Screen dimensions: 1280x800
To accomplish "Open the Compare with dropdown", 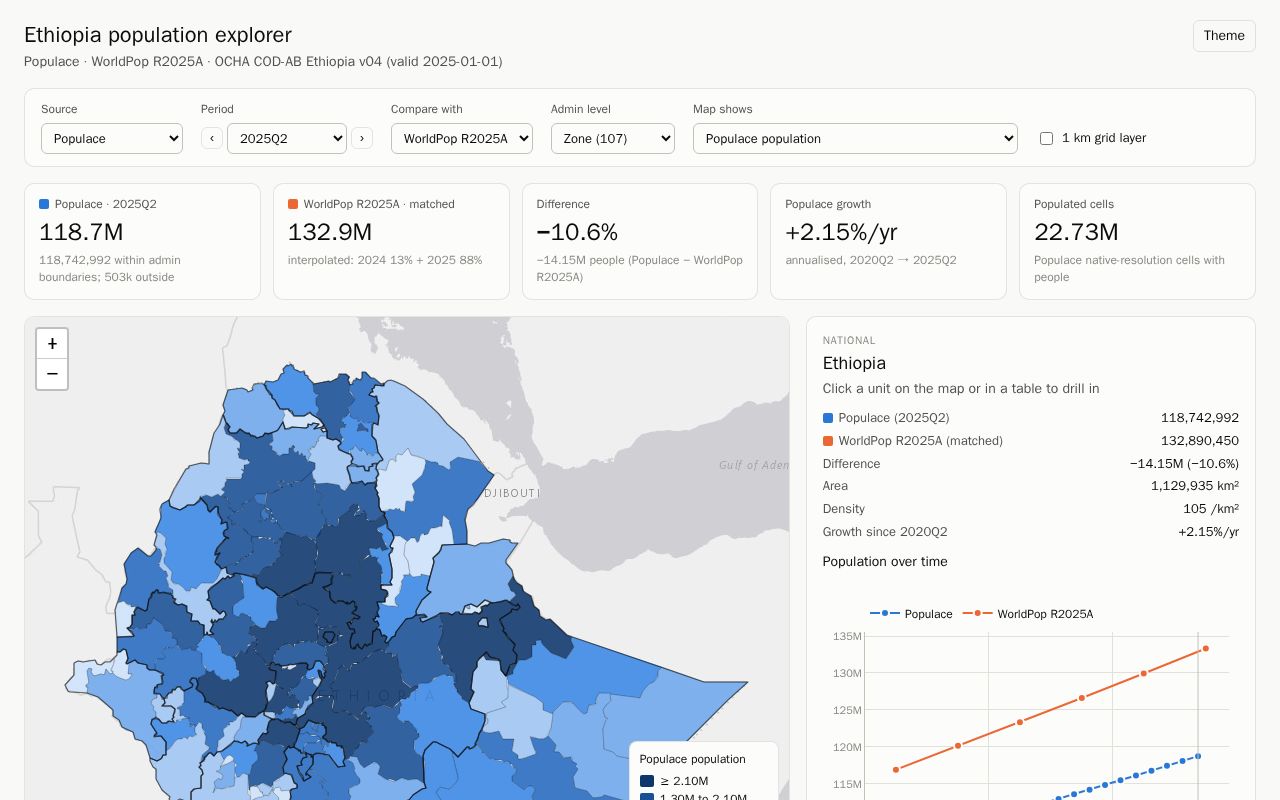I will point(462,138).
